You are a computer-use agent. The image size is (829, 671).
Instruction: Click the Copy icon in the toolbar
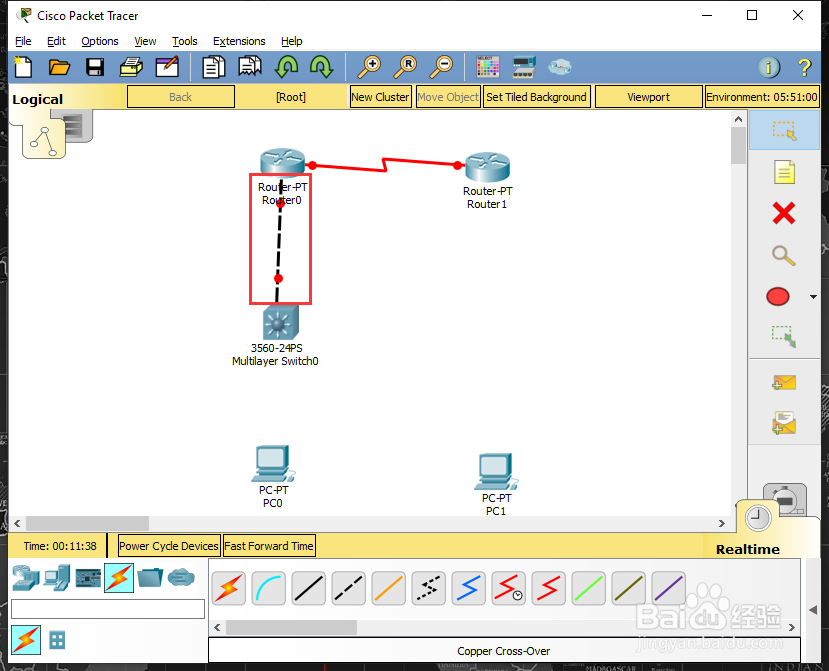(214, 67)
